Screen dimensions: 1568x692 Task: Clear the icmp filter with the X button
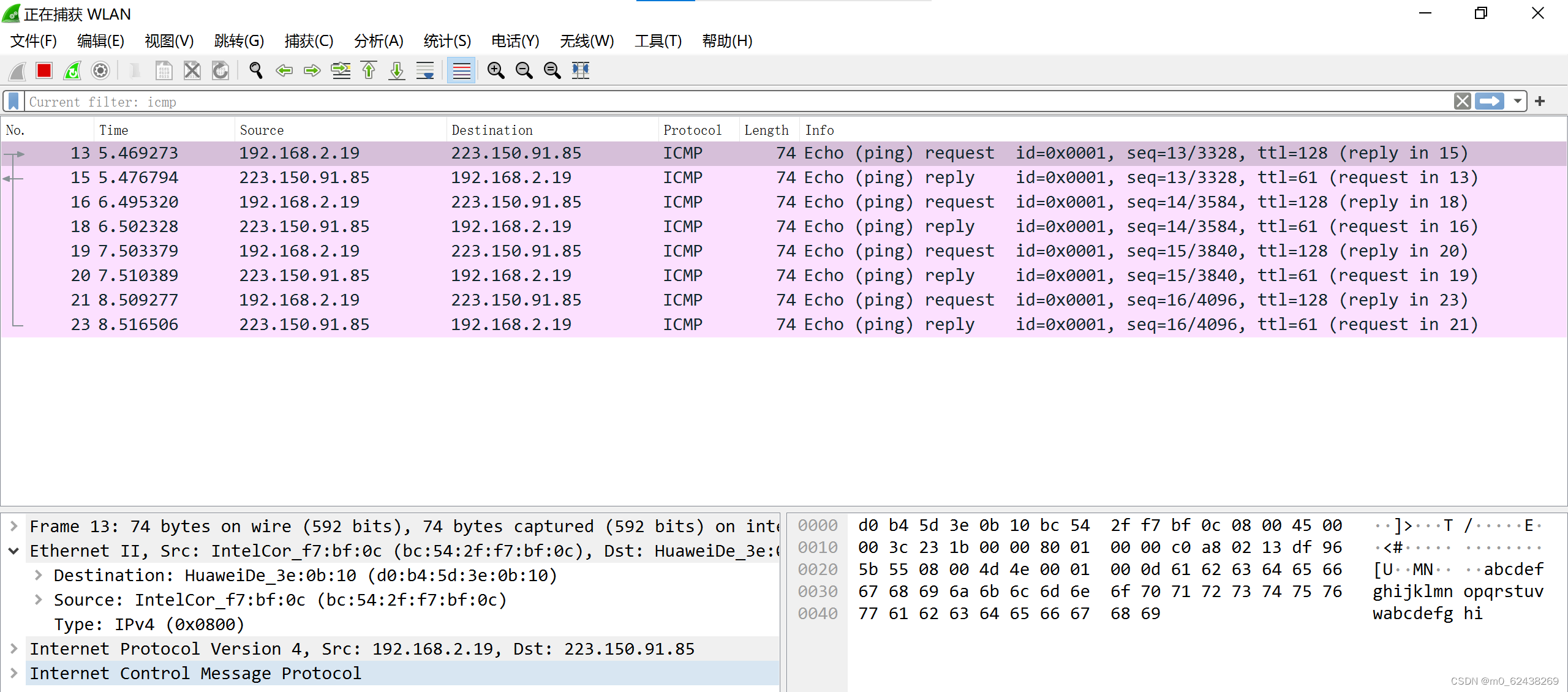click(x=1463, y=101)
